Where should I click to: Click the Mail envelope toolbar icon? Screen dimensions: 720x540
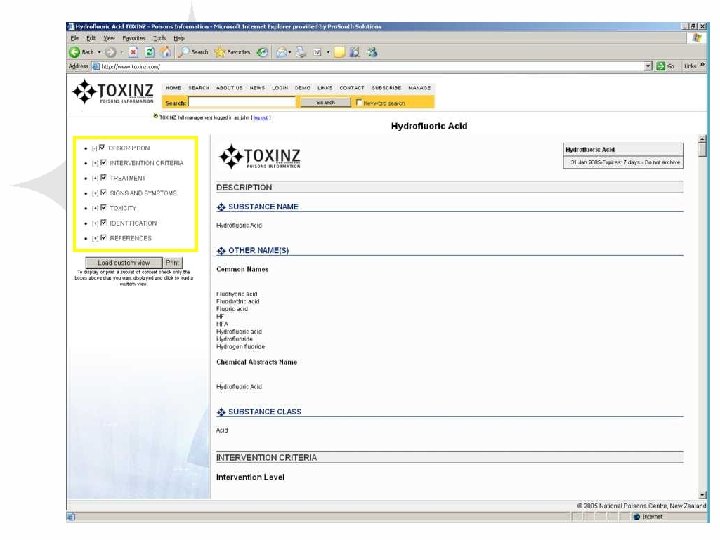click(281, 52)
